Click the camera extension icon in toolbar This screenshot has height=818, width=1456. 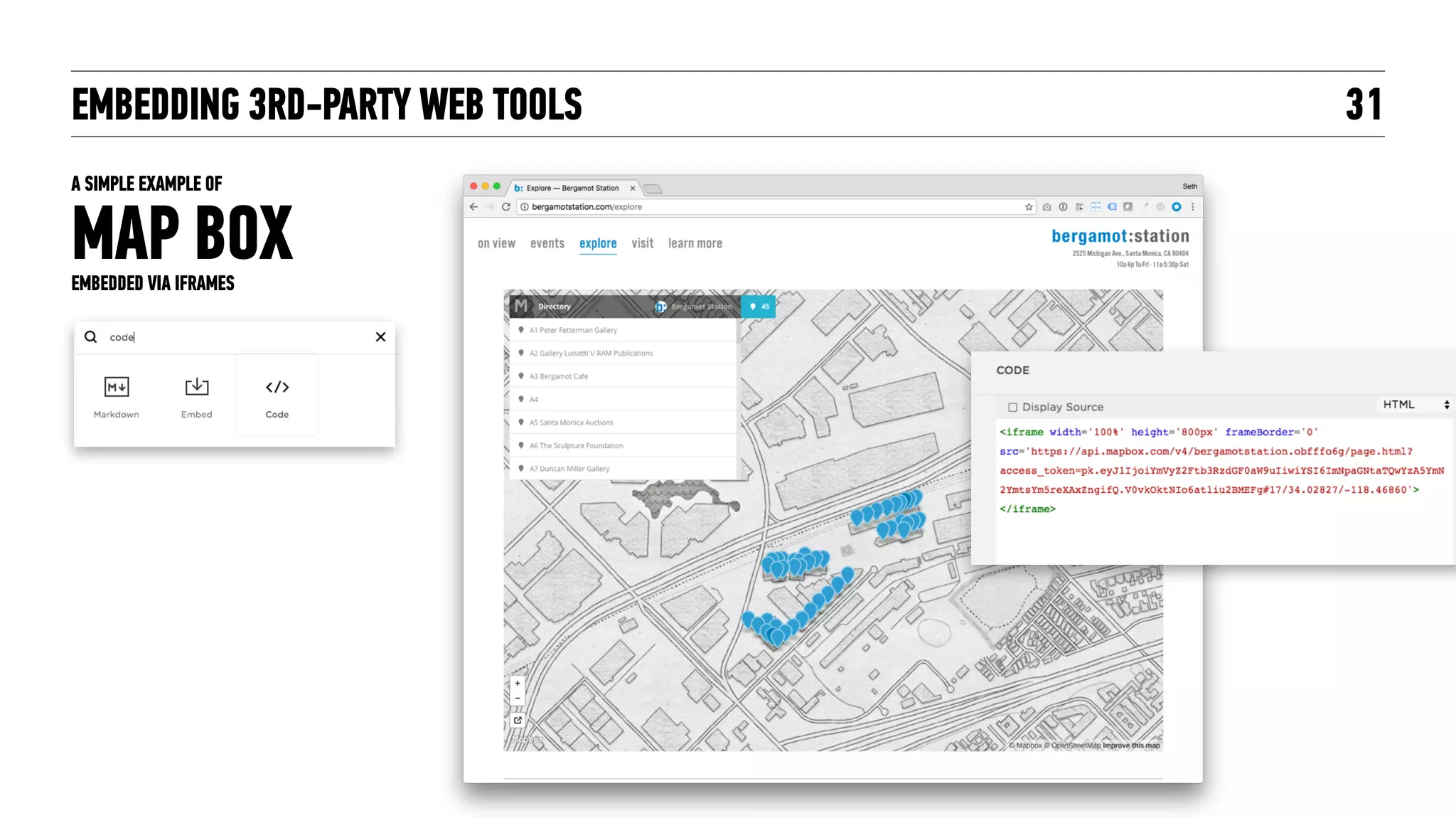pyautogui.click(x=1046, y=207)
